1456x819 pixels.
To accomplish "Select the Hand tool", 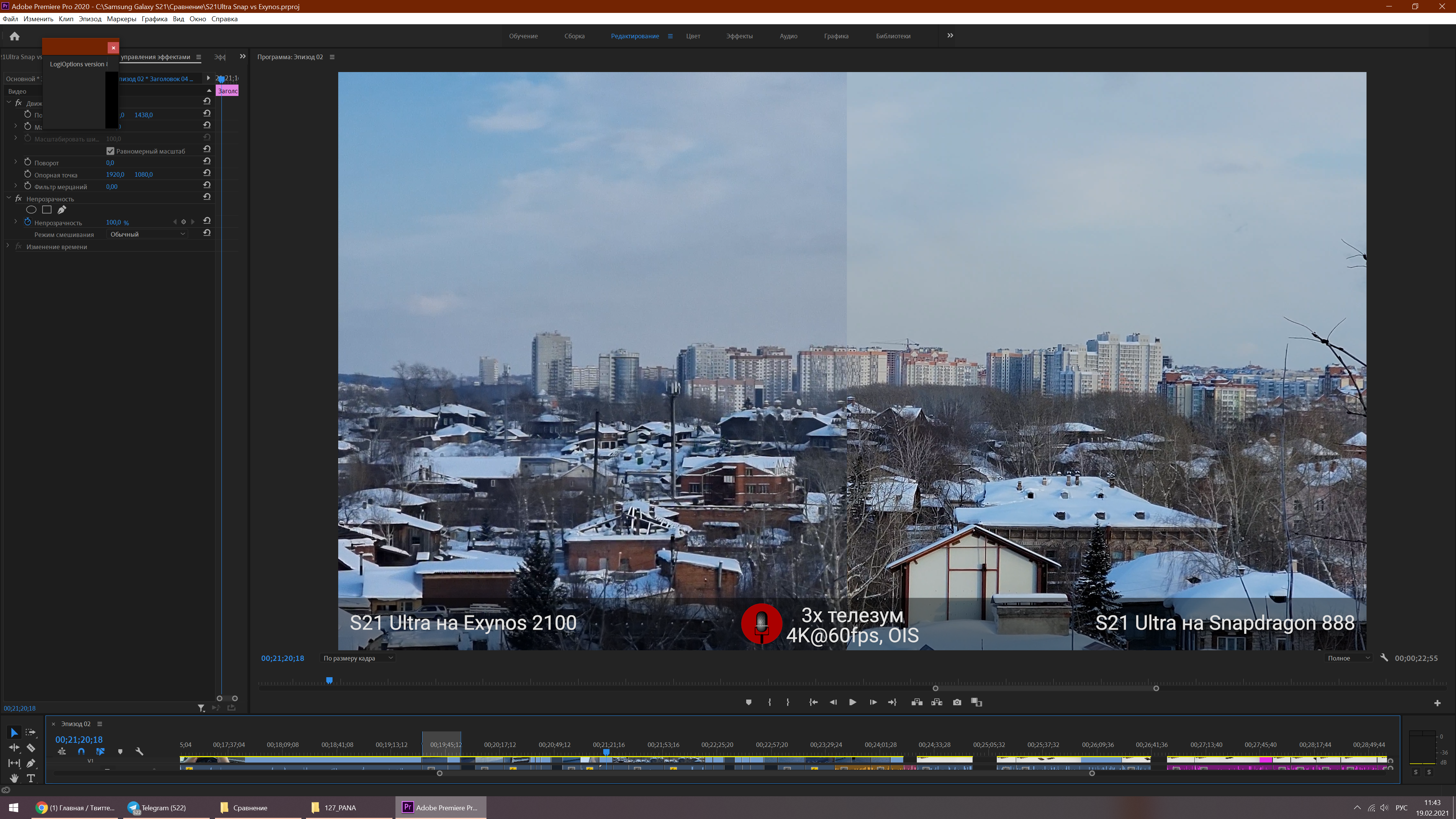I will [x=14, y=778].
